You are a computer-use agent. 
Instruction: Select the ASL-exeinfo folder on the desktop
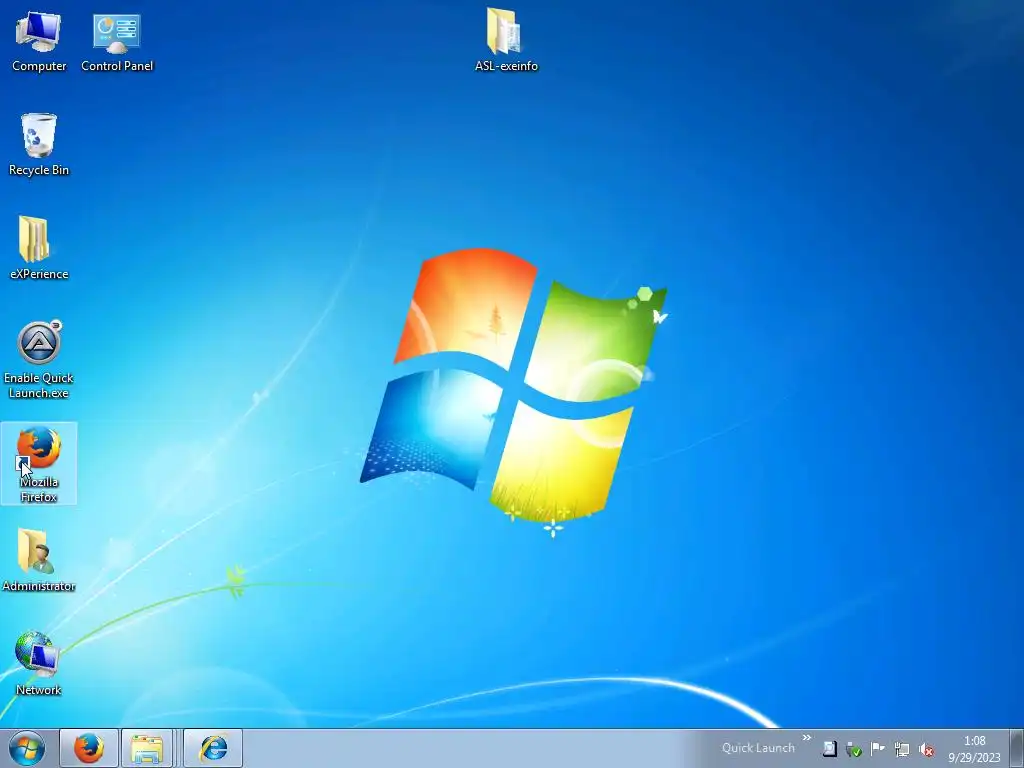506,40
